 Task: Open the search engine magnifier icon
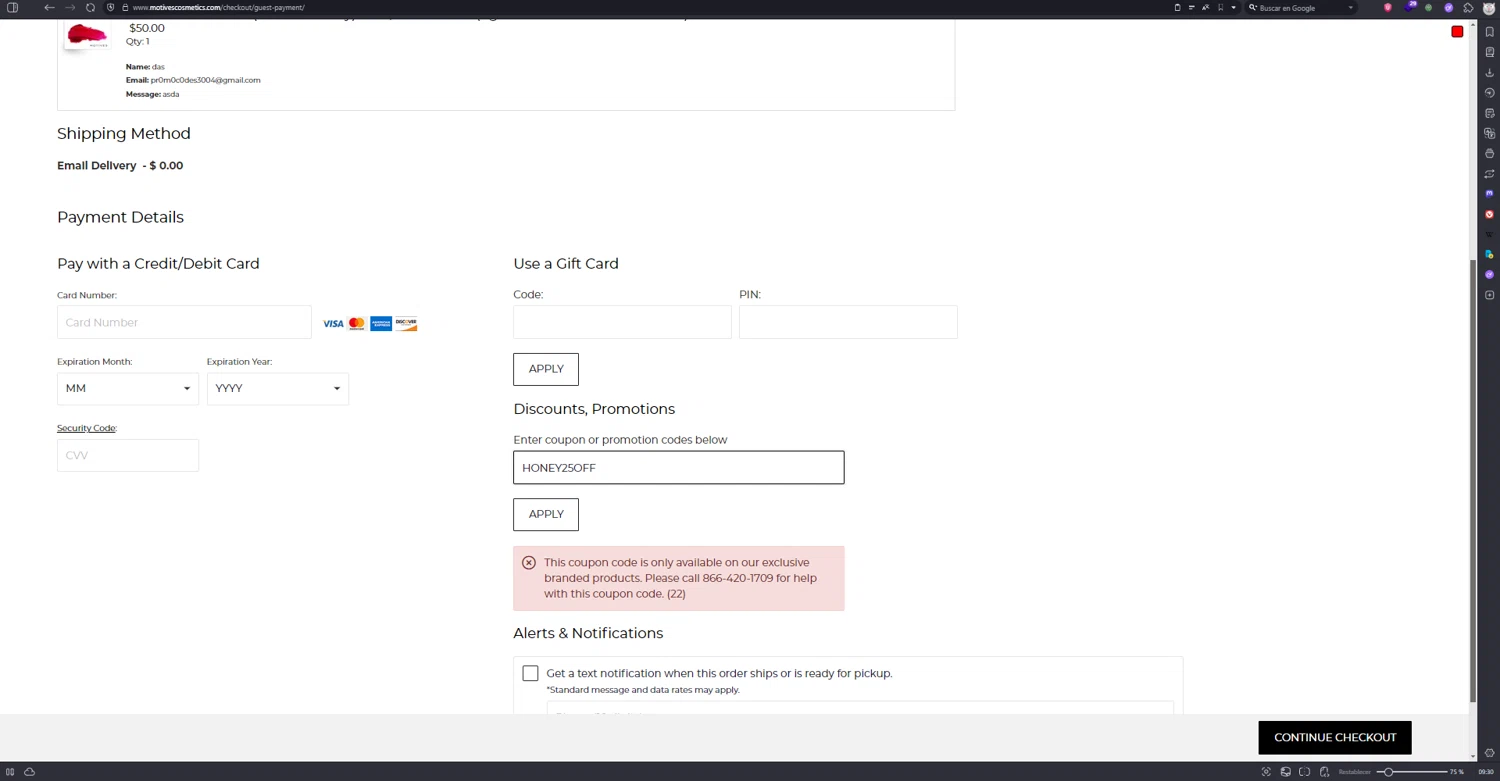coord(1252,7)
